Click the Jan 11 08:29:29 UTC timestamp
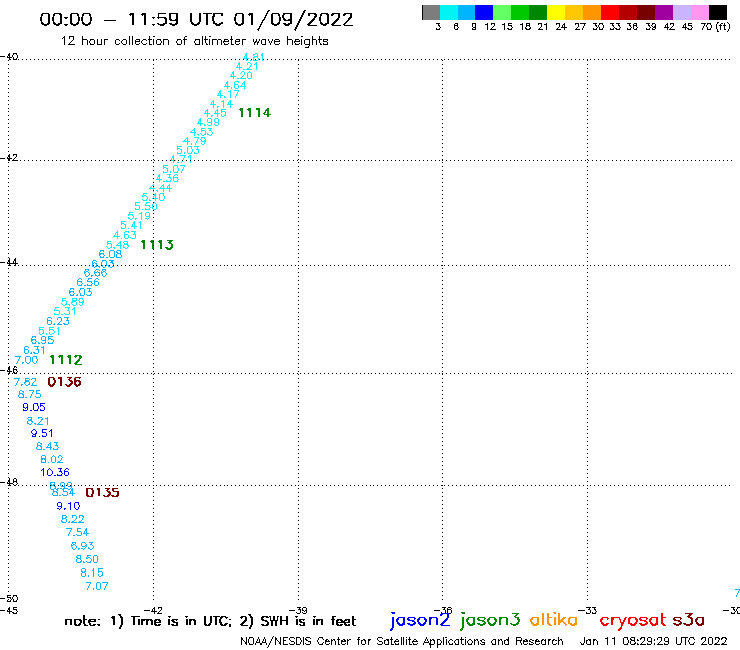 (x=654, y=641)
